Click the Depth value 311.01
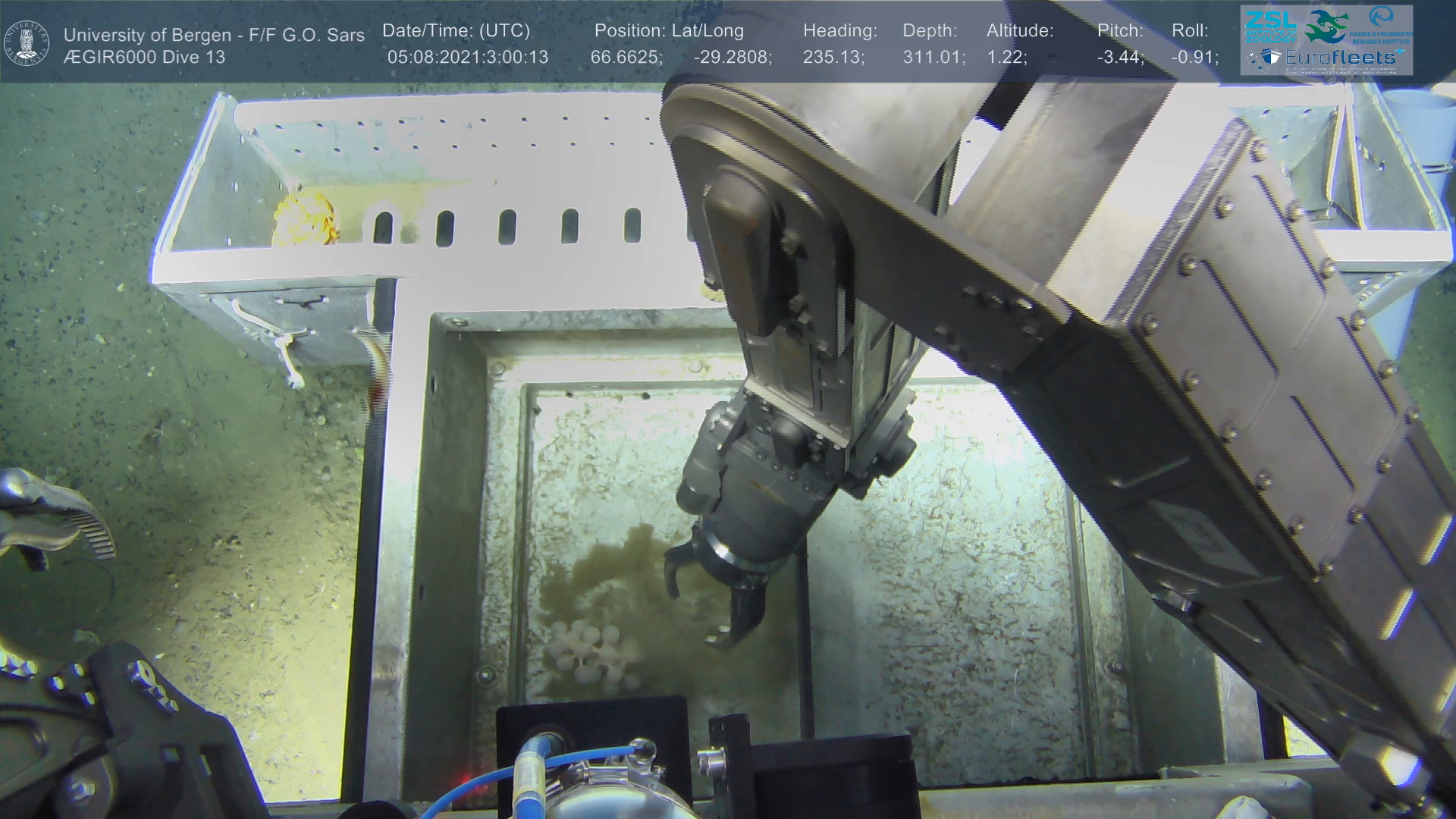This screenshot has height=819, width=1456. coord(934,58)
